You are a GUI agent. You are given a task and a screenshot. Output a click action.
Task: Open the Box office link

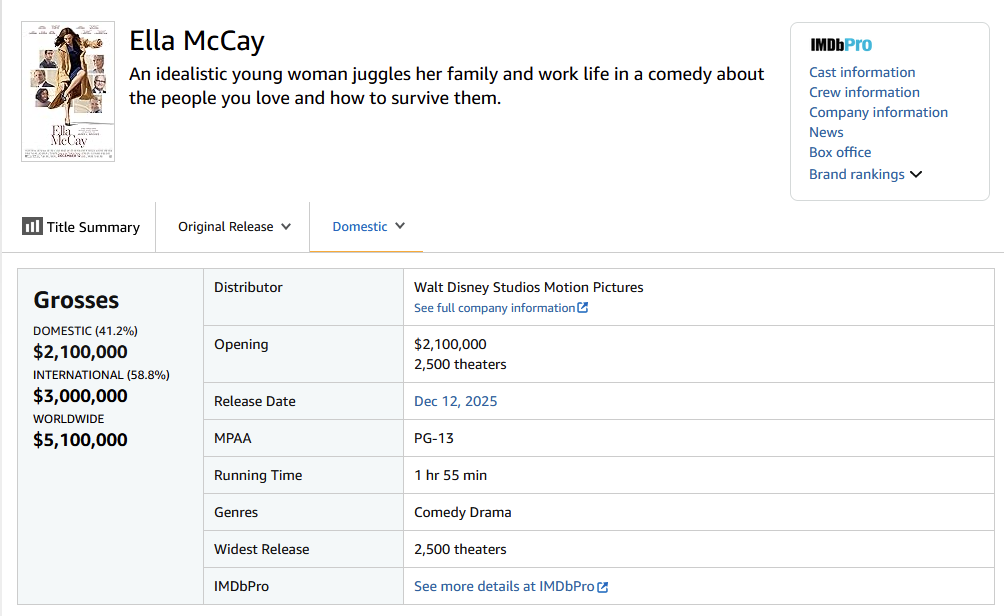[840, 152]
